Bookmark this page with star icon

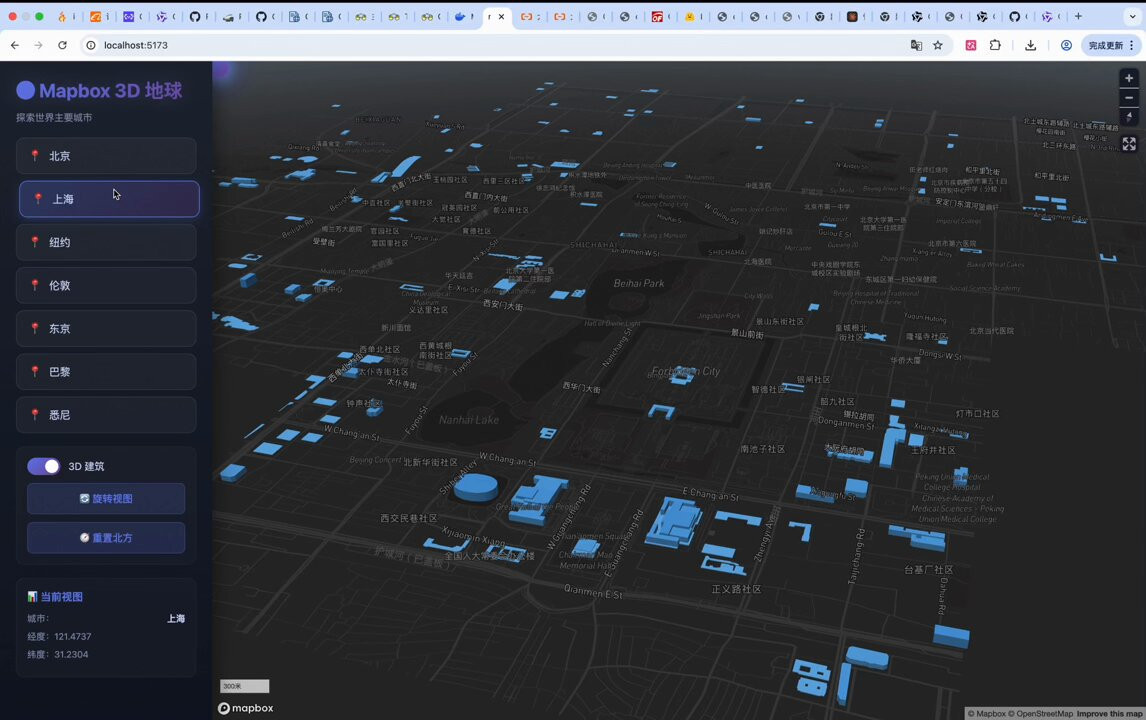pyautogui.click(x=938, y=45)
